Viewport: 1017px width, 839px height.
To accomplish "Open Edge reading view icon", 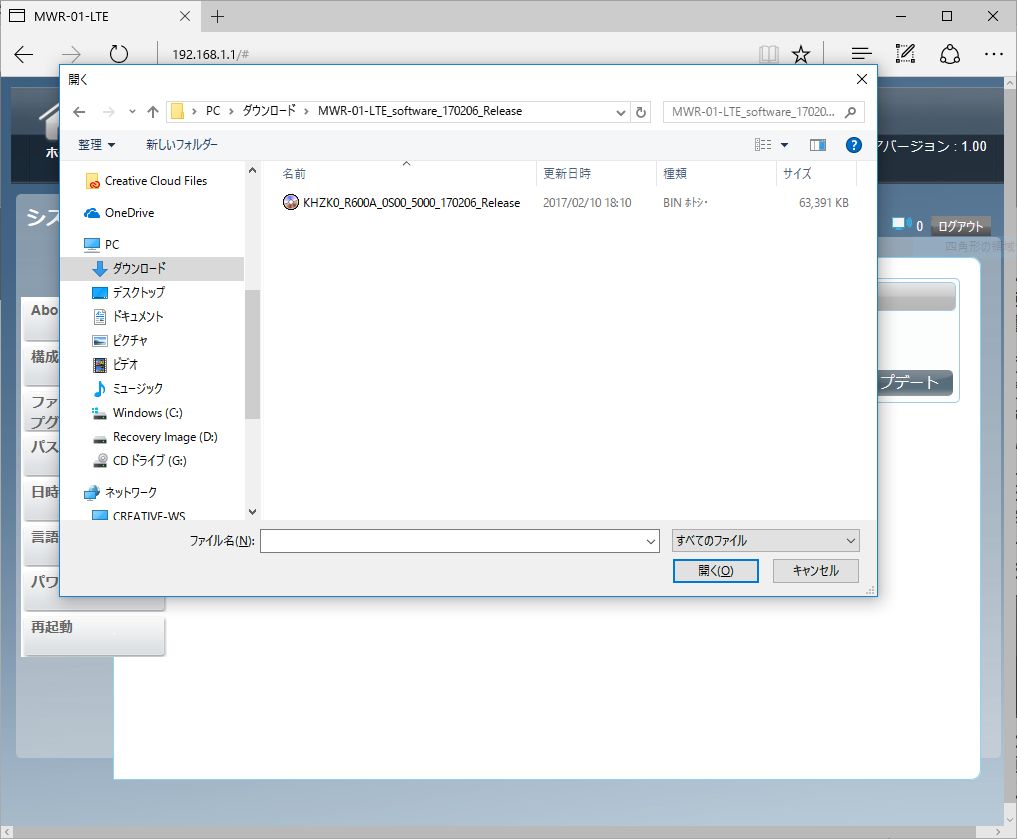I will 767,54.
